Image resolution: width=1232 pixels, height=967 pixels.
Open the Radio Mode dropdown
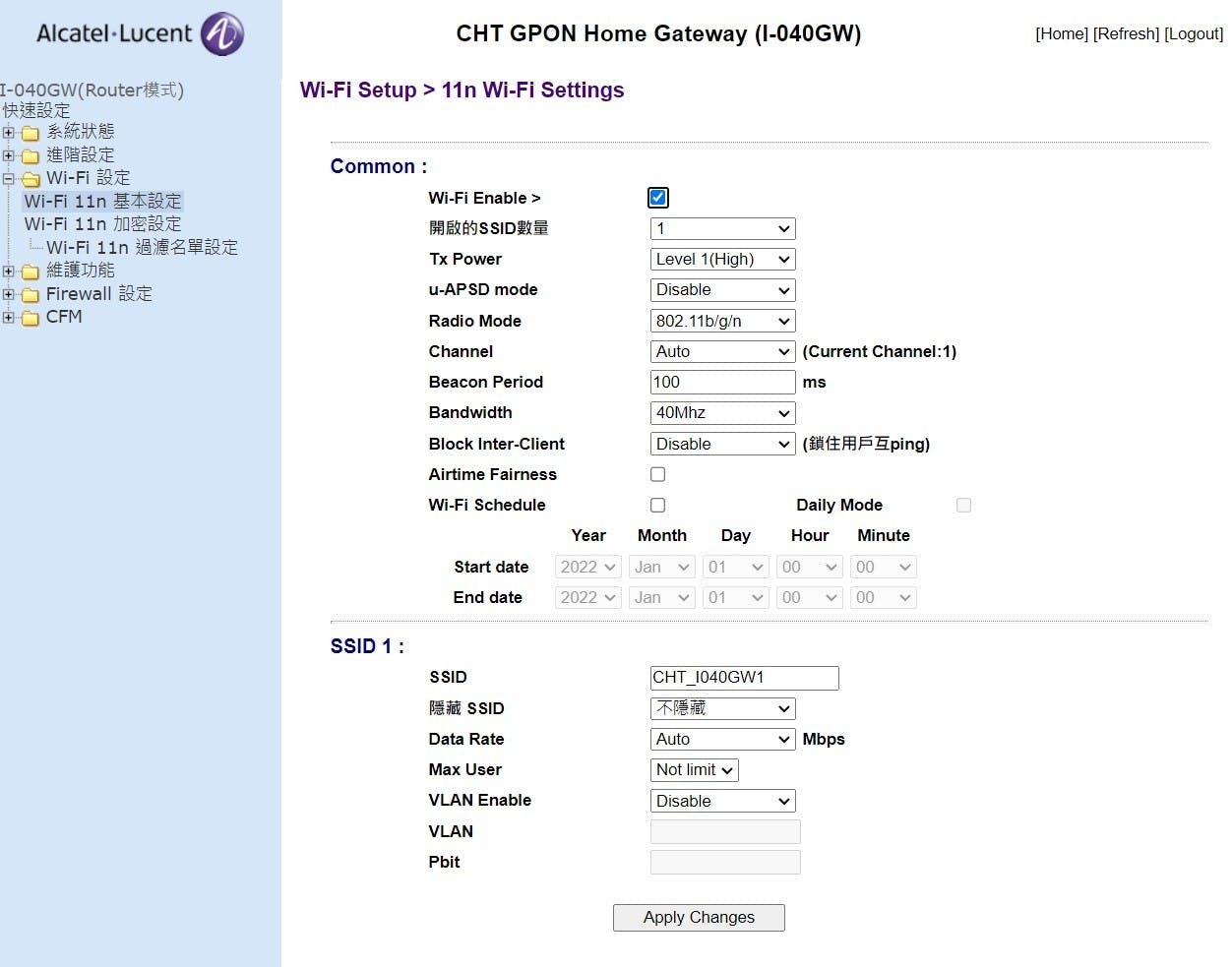[723, 321]
